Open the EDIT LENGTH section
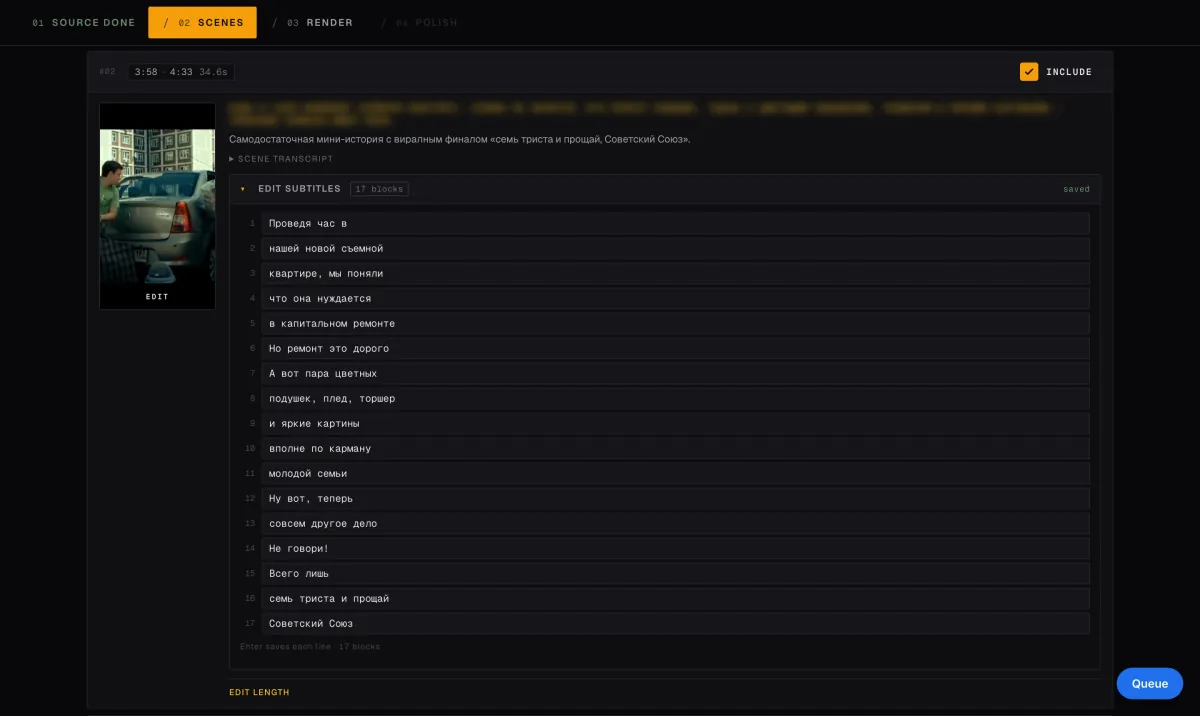 259,692
